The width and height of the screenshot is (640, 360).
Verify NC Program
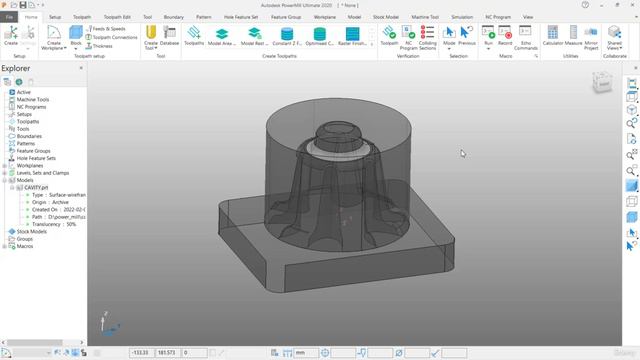point(409,37)
